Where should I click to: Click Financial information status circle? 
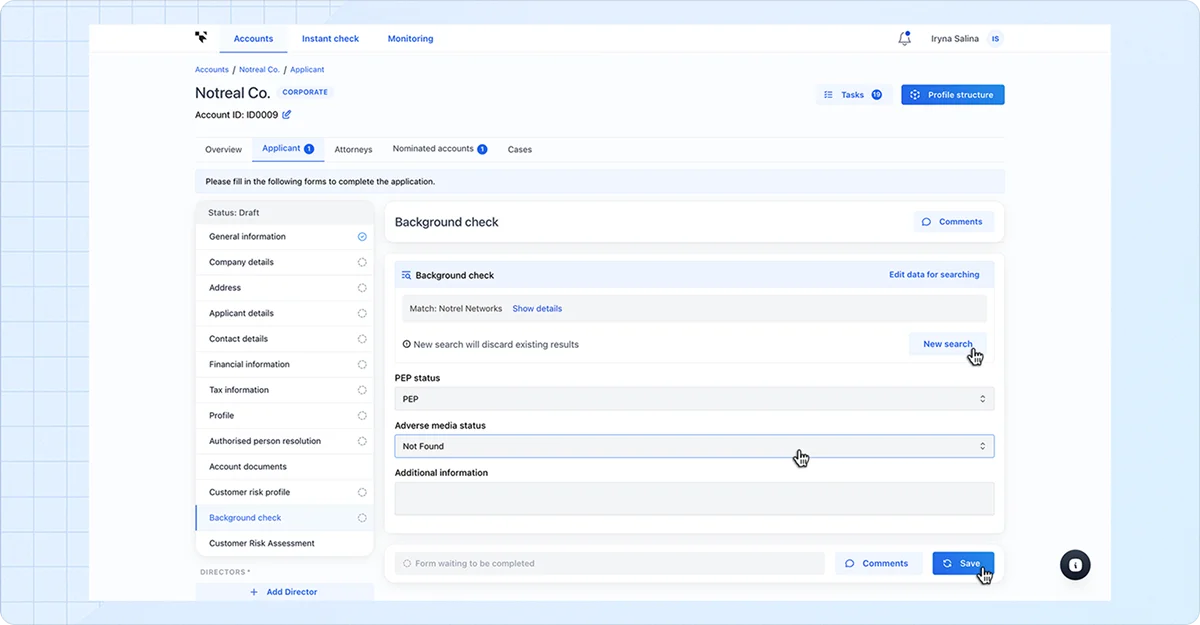(x=362, y=364)
